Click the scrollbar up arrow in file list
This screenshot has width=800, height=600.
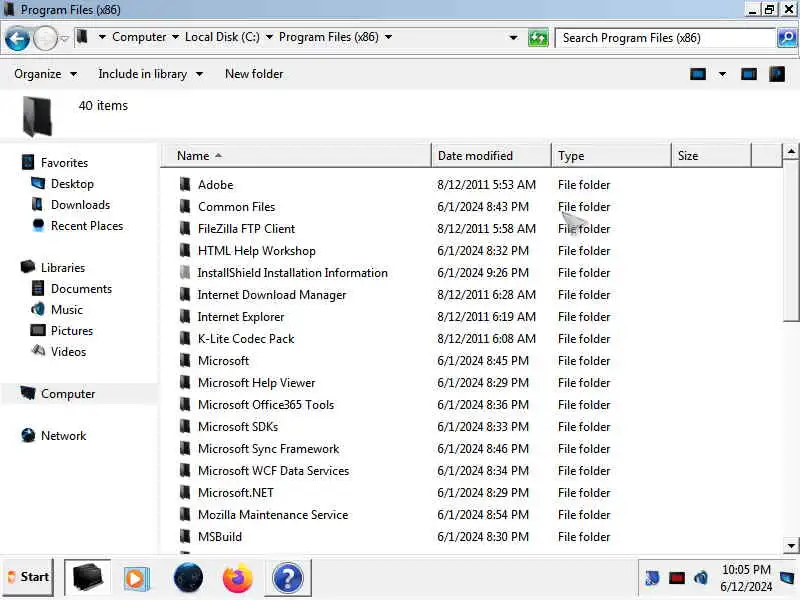click(791, 152)
